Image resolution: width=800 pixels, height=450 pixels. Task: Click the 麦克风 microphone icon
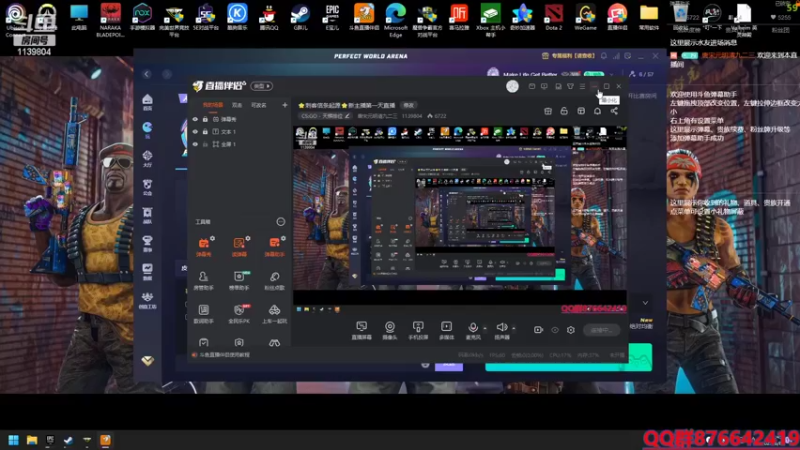click(x=473, y=328)
